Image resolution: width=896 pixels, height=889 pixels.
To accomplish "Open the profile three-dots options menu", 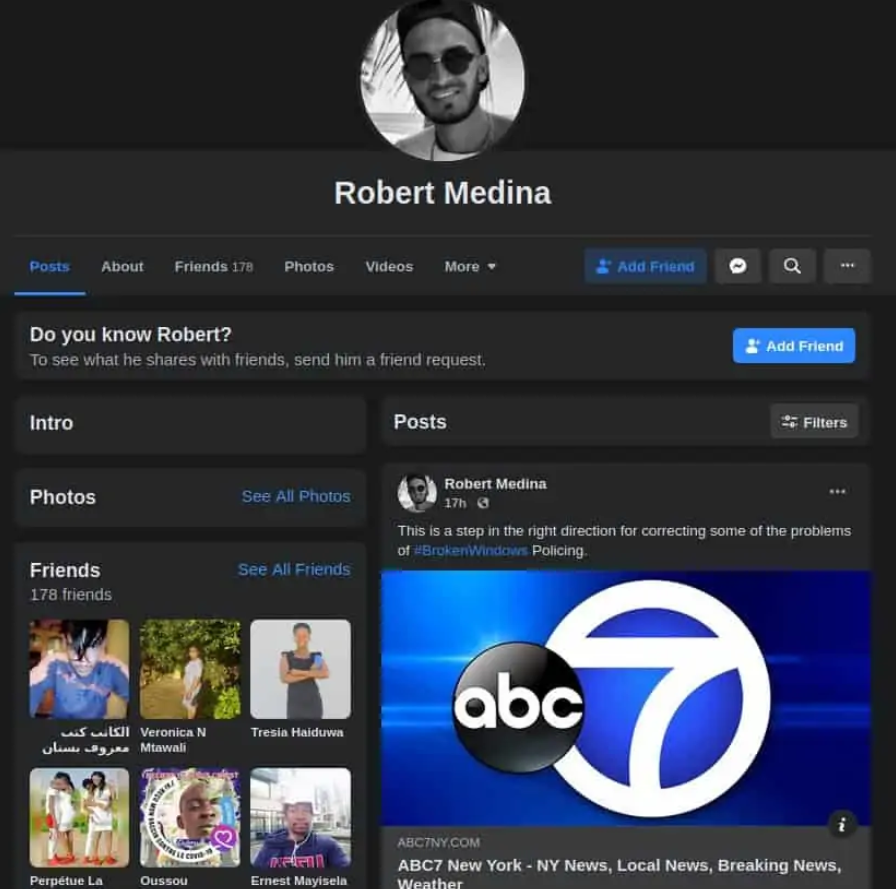I will click(847, 266).
